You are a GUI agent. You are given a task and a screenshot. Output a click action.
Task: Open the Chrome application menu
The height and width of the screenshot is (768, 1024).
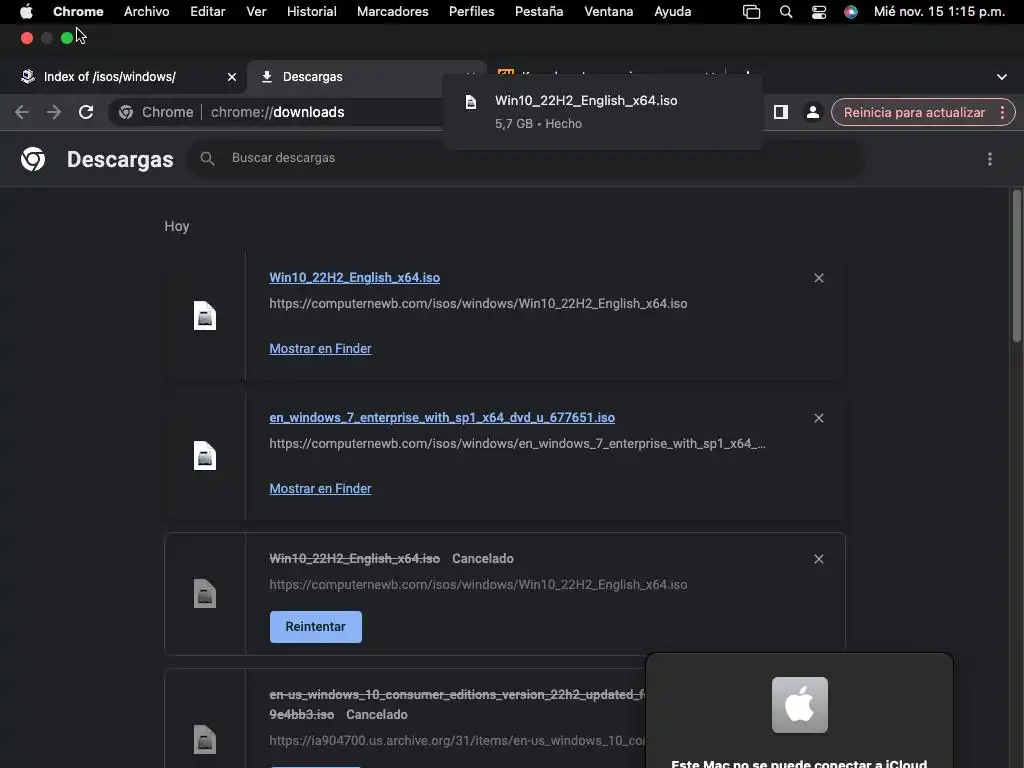tap(78, 12)
